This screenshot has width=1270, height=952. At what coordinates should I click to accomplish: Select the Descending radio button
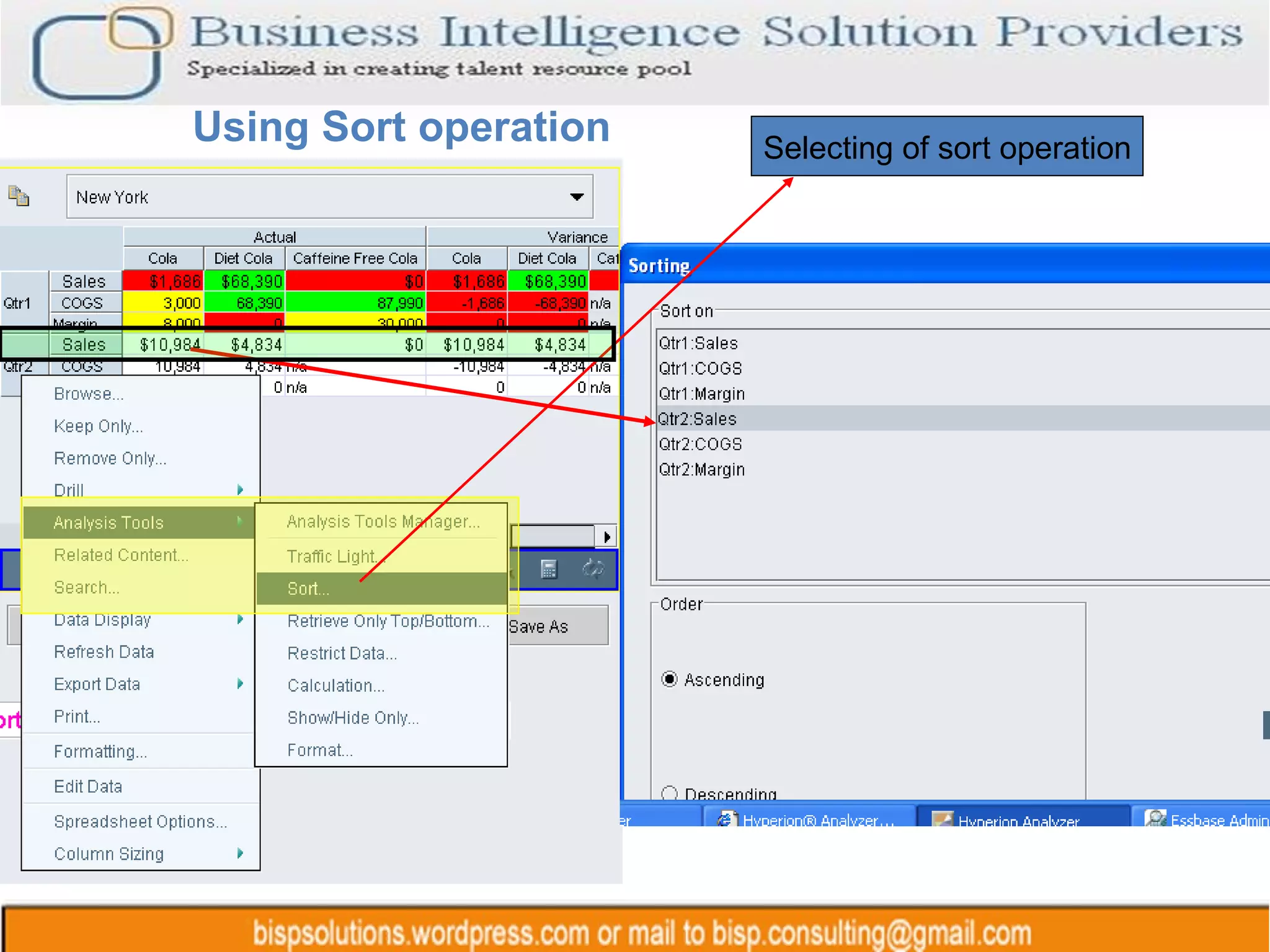click(x=670, y=793)
